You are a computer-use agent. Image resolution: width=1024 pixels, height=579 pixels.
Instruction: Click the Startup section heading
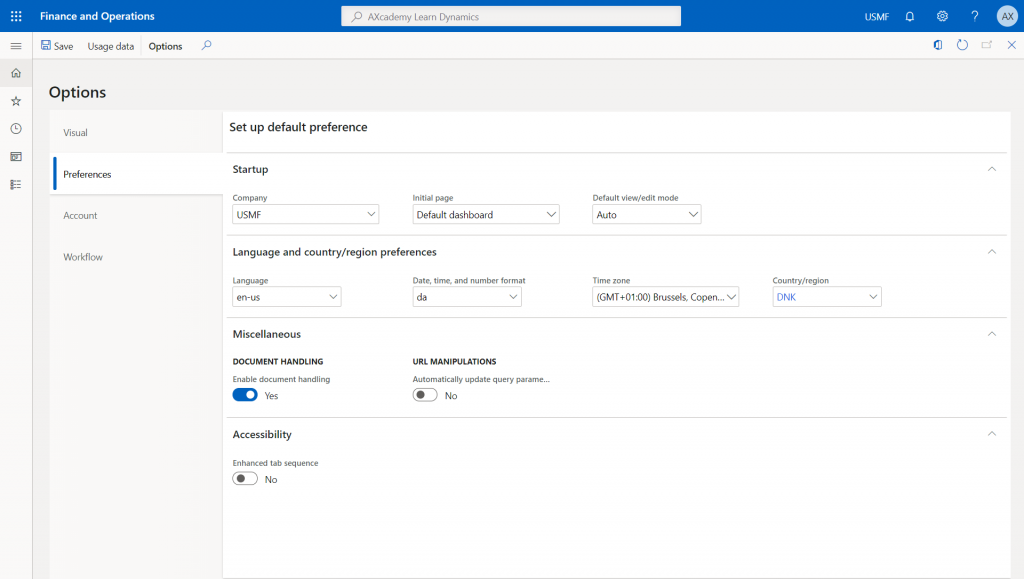(250, 169)
